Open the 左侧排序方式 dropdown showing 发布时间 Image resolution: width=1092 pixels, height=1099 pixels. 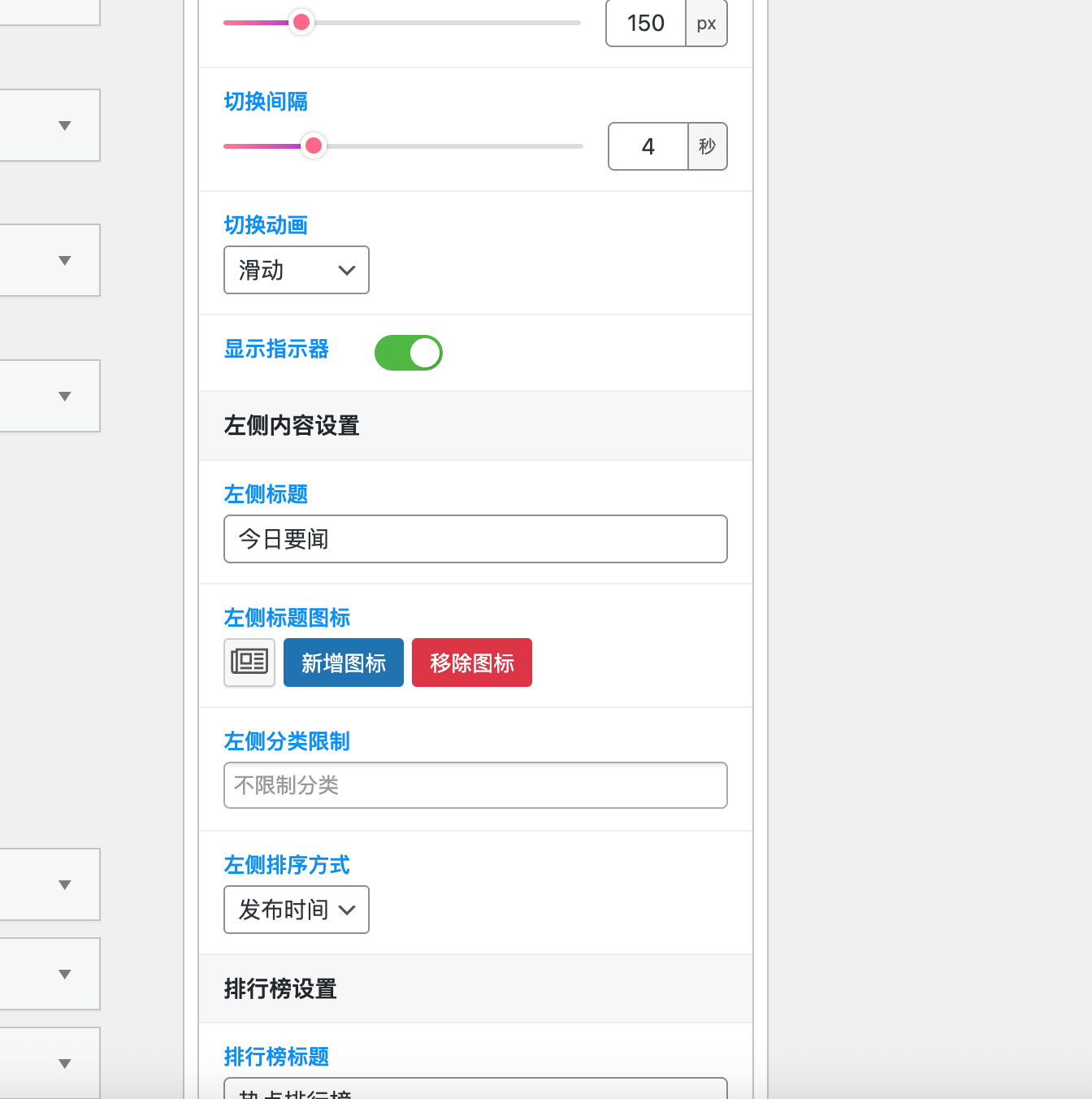click(x=296, y=910)
